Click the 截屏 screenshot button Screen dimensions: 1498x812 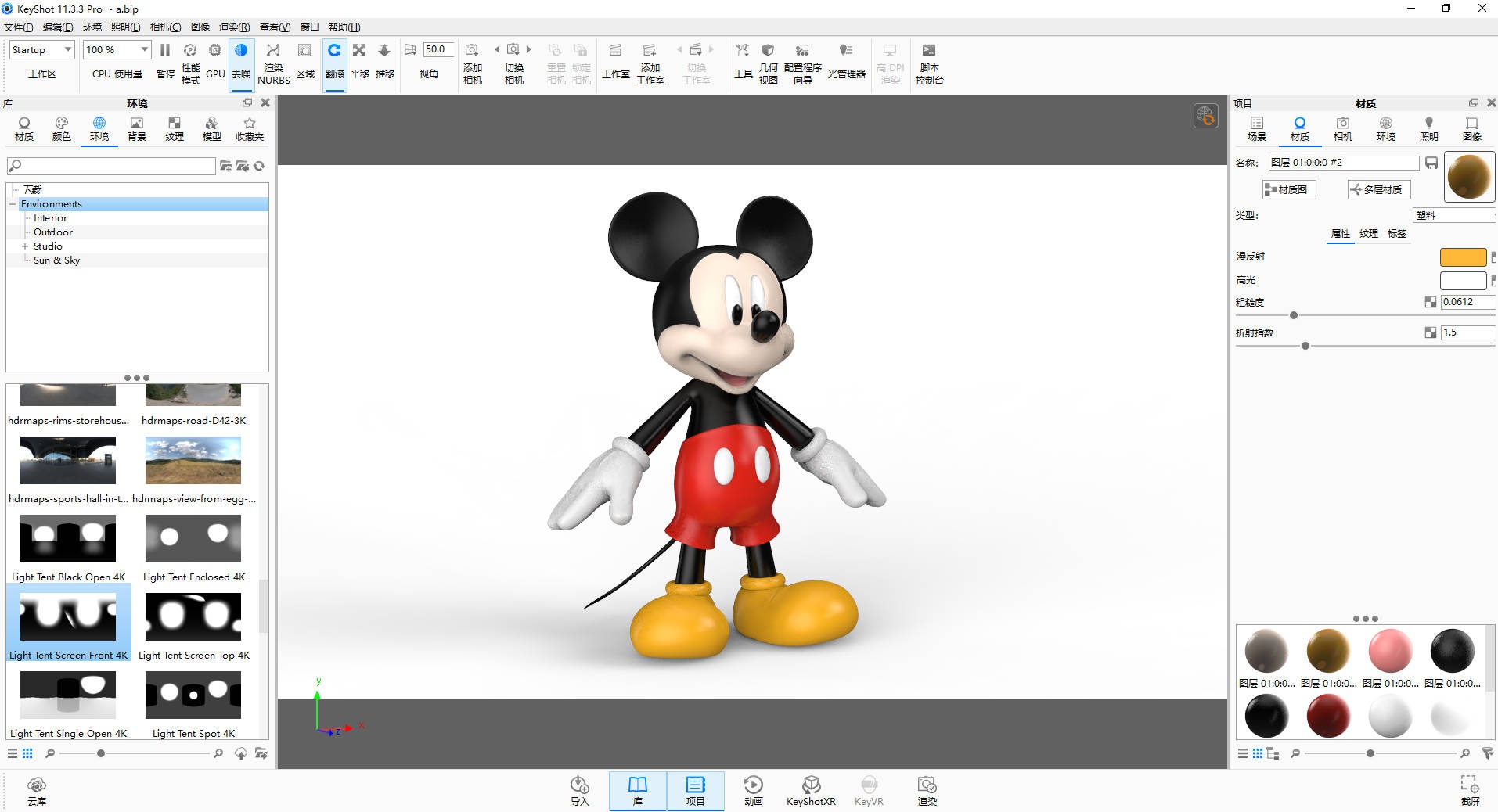[x=1470, y=791]
